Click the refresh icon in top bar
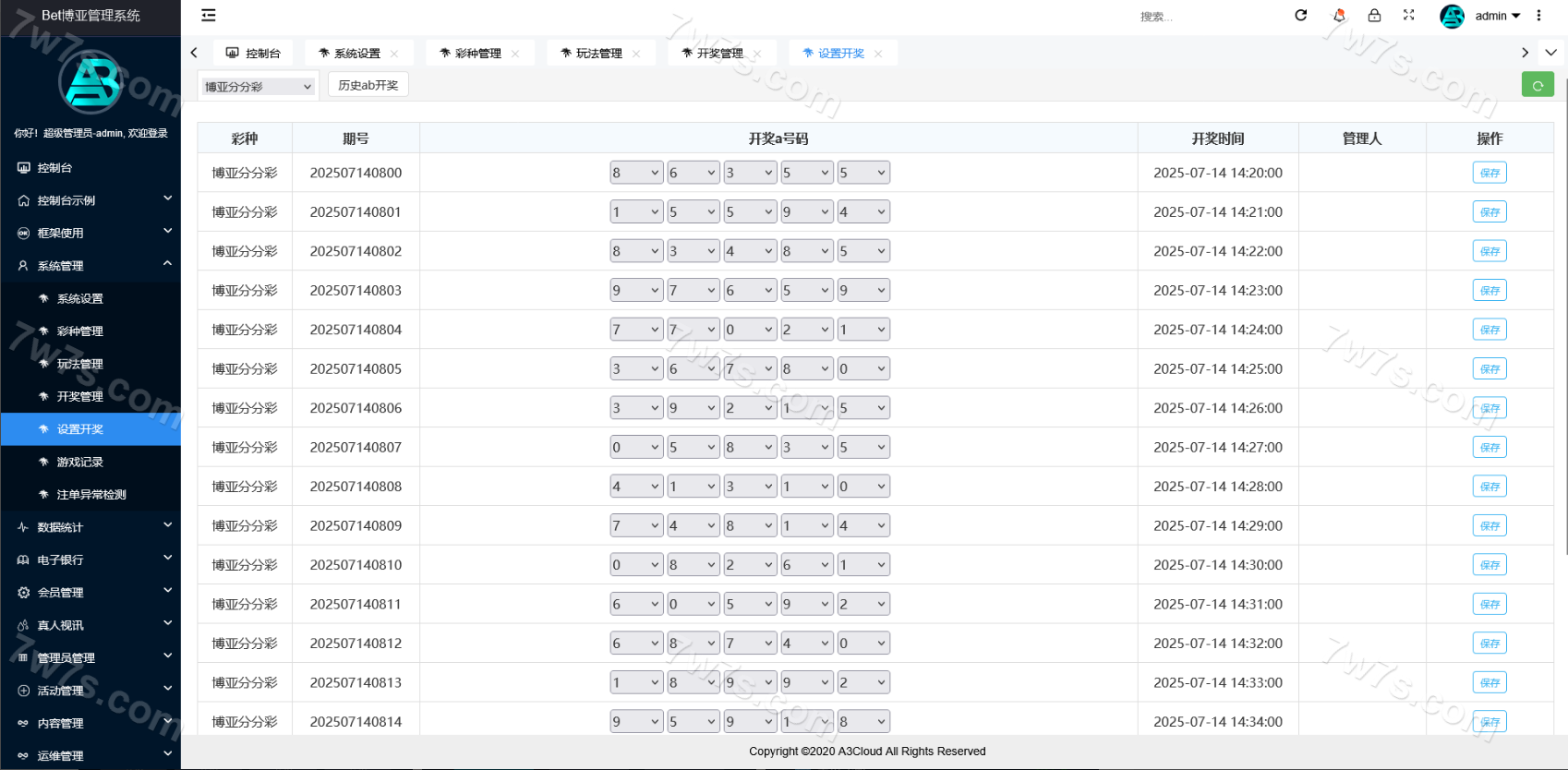 1301,15
